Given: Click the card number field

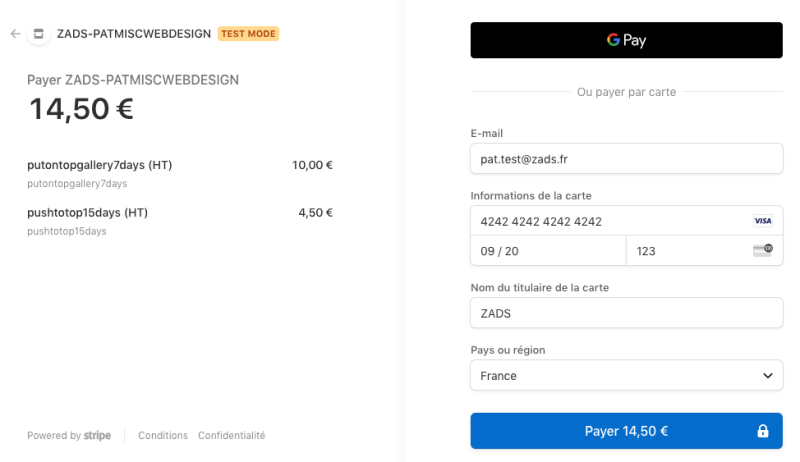Looking at the screenshot, I should [610, 221].
